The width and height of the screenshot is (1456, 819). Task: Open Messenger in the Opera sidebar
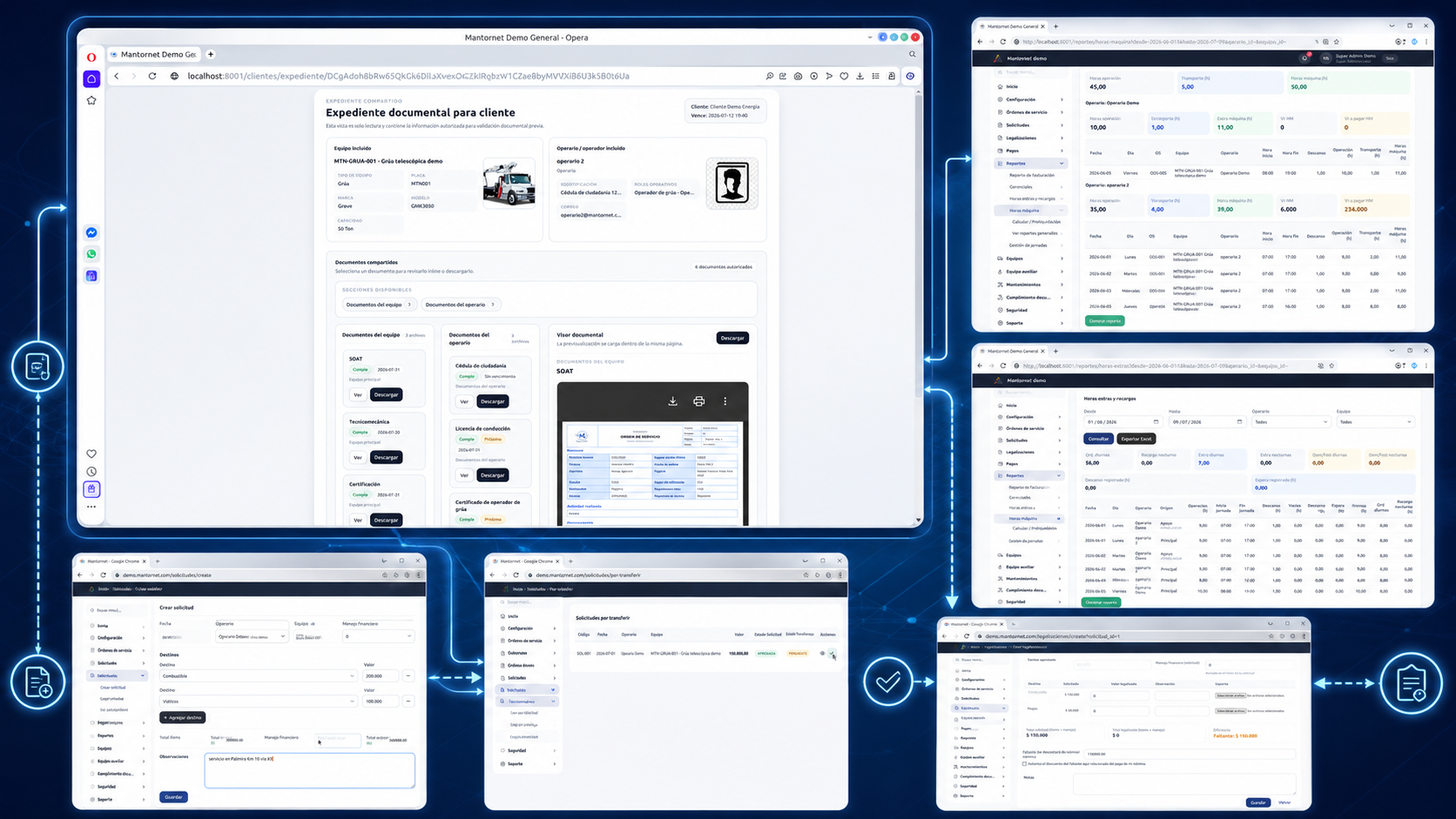coord(91,232)
